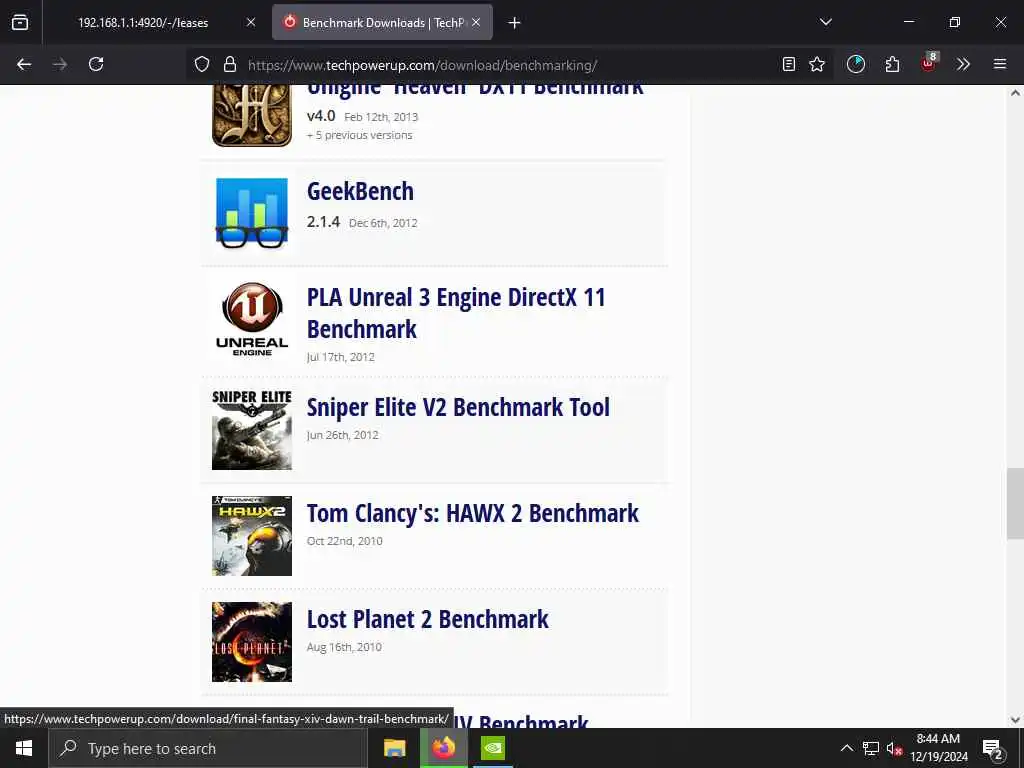This screenshot has height=768, width=1024.
Task: Click the 'Jun 26th, 2012' date text
Action: 342,435
